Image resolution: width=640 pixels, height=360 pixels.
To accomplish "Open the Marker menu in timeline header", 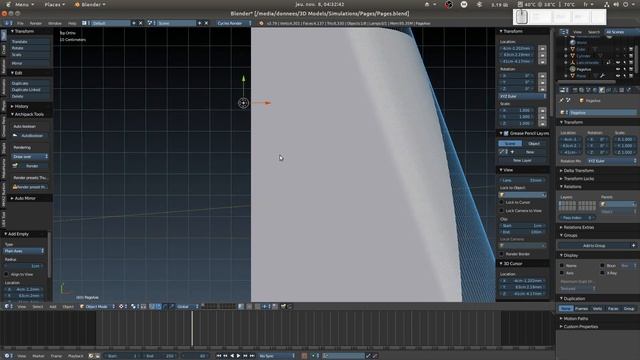I will (x=38, y=356).
